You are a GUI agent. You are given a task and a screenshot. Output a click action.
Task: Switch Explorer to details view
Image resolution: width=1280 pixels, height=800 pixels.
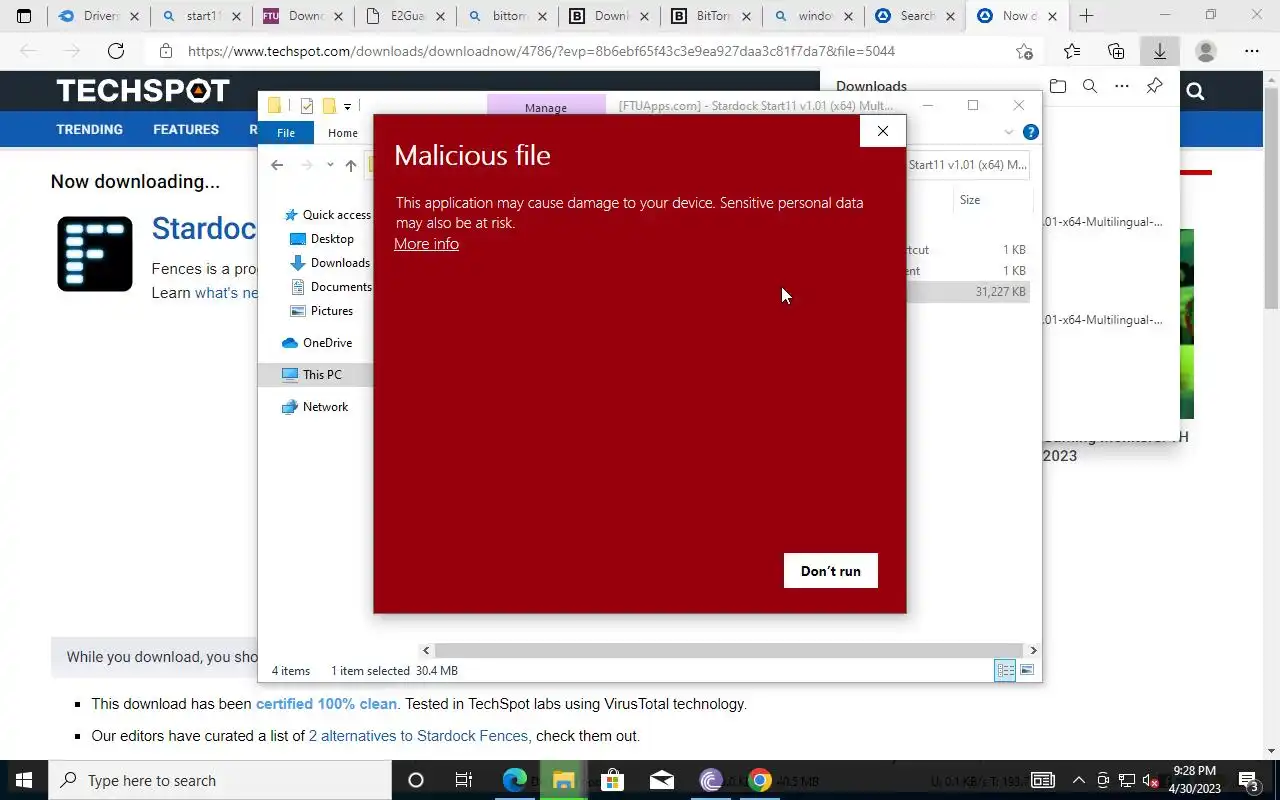click(1005, 670)
